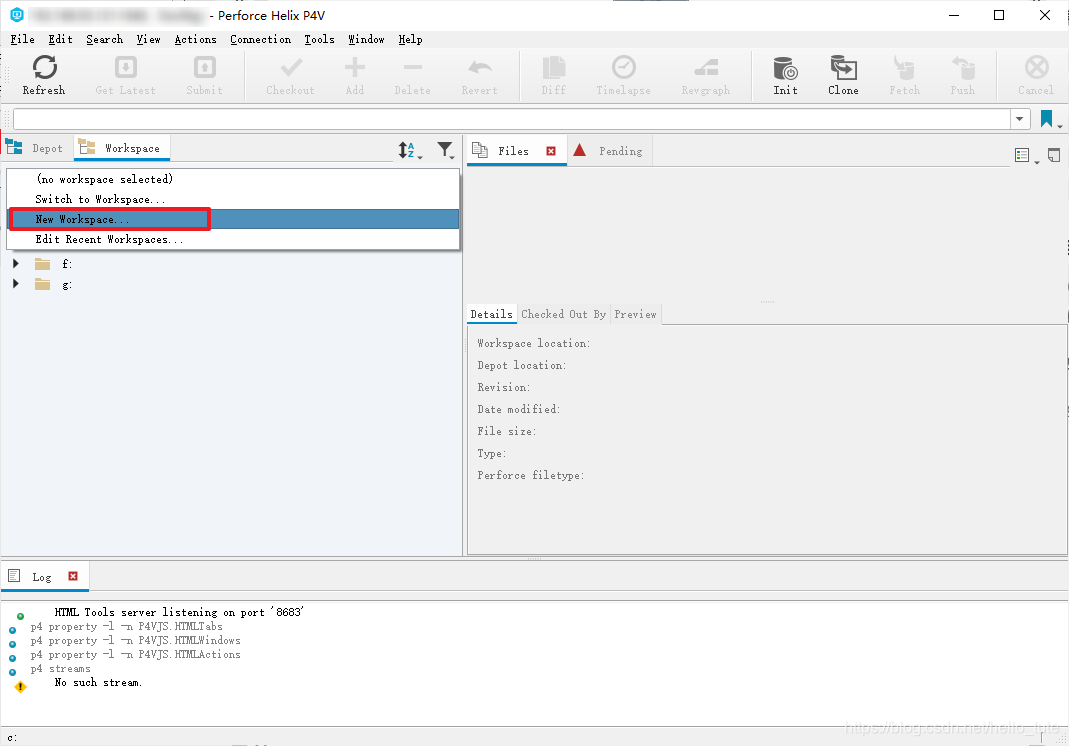Open the A-Z sort order menu
The height and width of the screenshot is (746, 1069).
410,150
